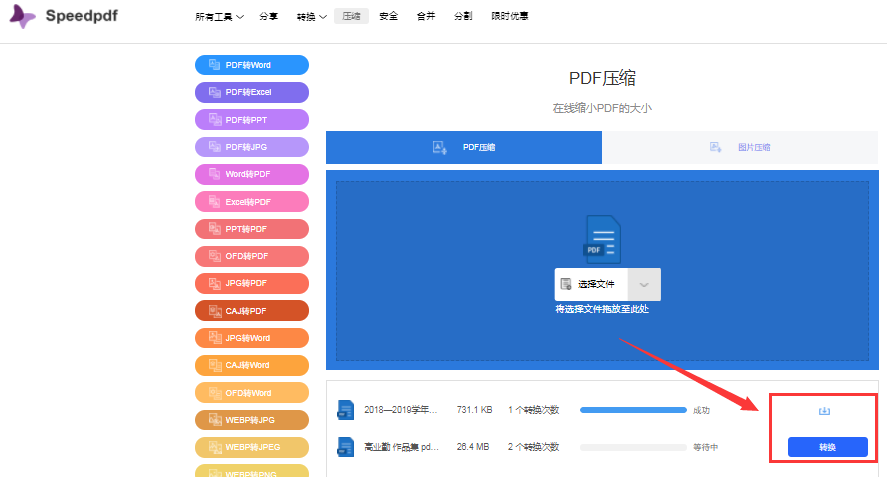Click the Speedpdf butterfly logo
The image size is (887, 477).
coord(22,16)
